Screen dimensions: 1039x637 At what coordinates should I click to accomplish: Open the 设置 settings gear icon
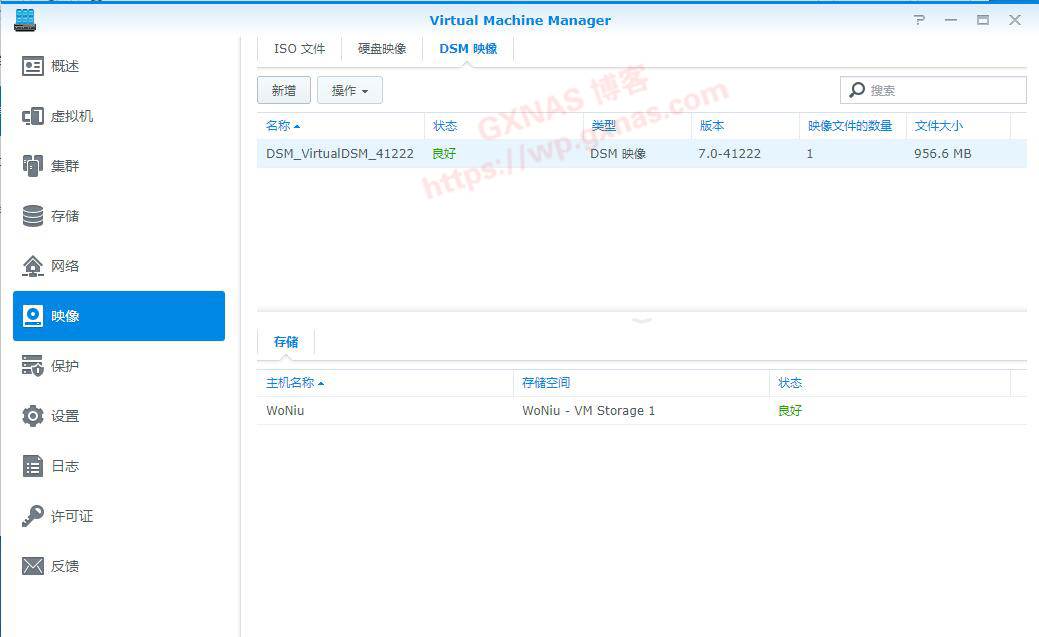pyautogui.click(x=33, y=416)
